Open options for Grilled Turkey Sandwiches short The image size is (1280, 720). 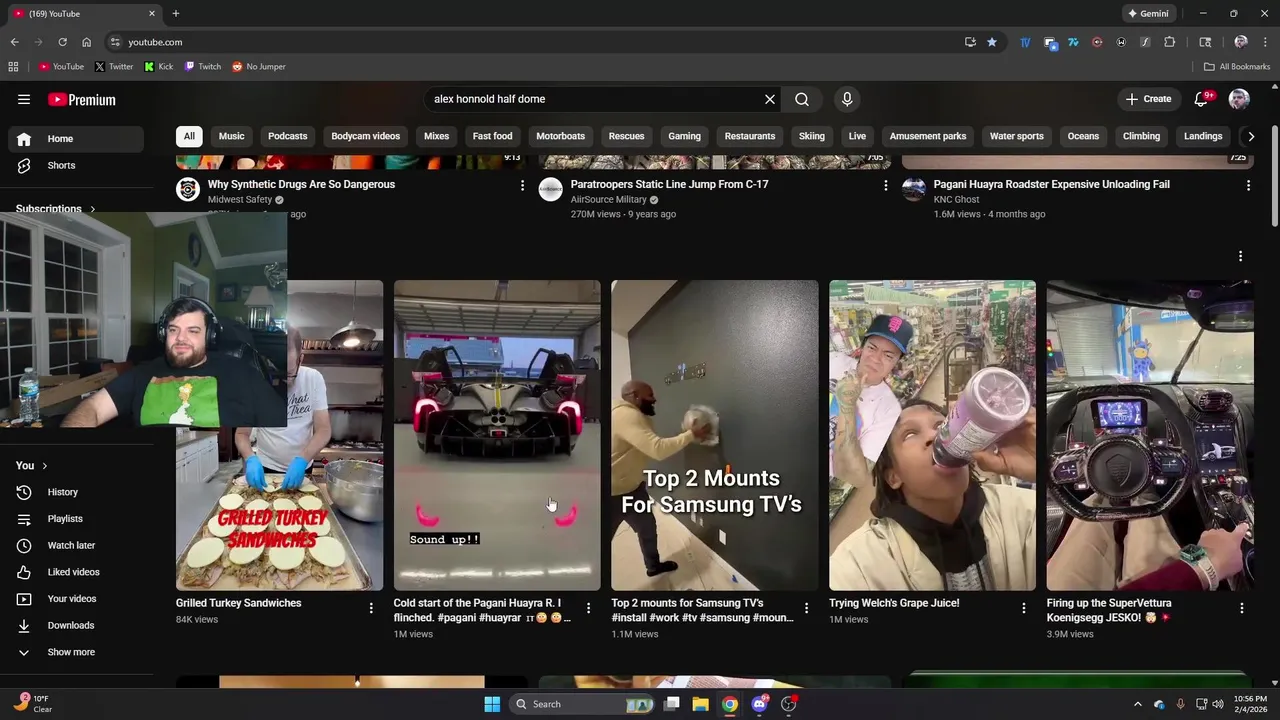[x=371, y=608]
